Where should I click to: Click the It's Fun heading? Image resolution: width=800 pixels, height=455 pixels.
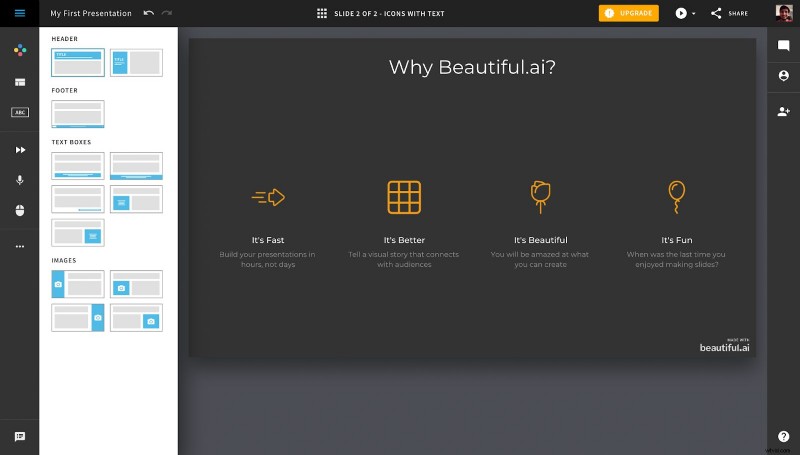[677, 240]
